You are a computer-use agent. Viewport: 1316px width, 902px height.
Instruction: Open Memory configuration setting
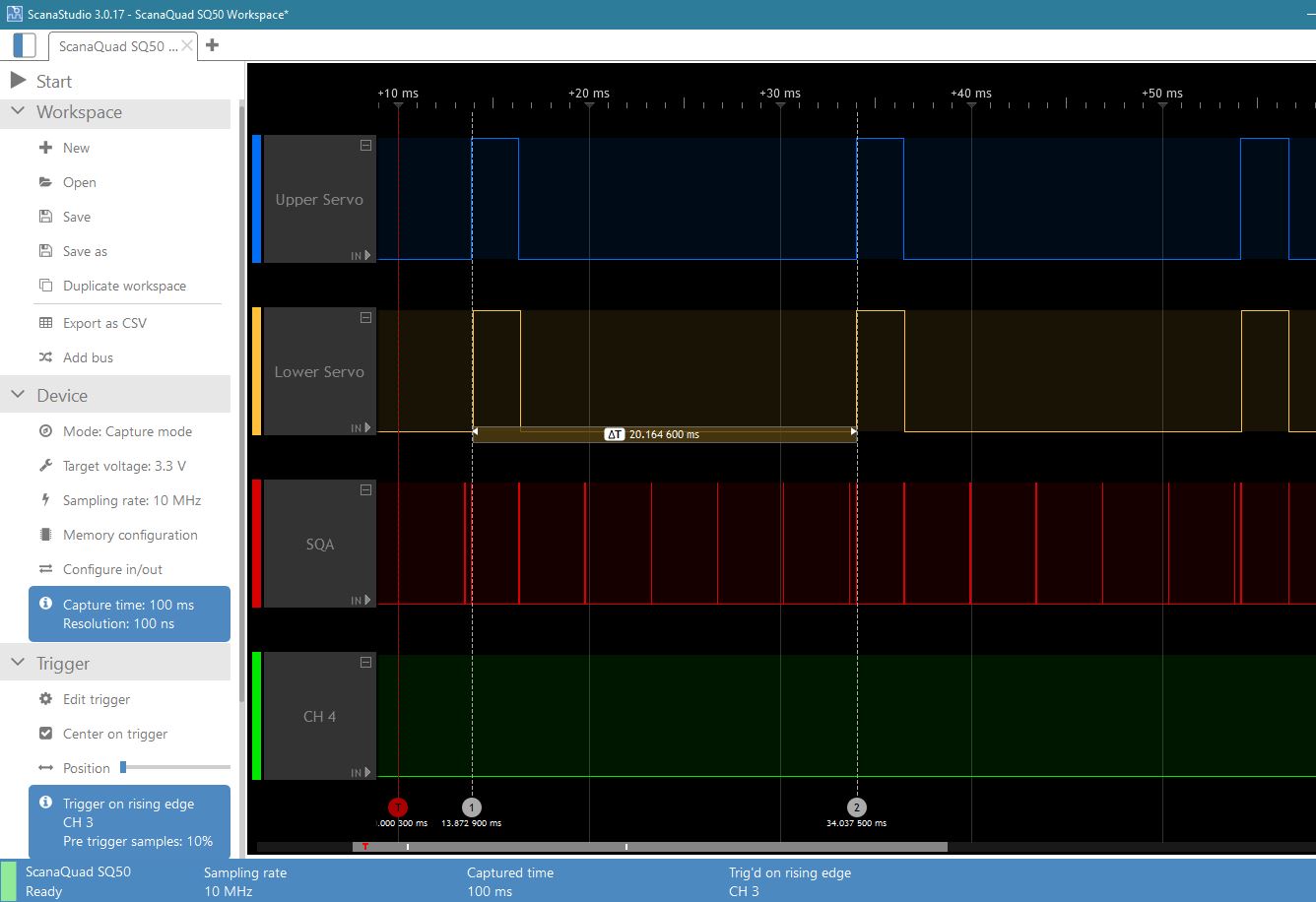pyautogui.click(x=130, y=535)
